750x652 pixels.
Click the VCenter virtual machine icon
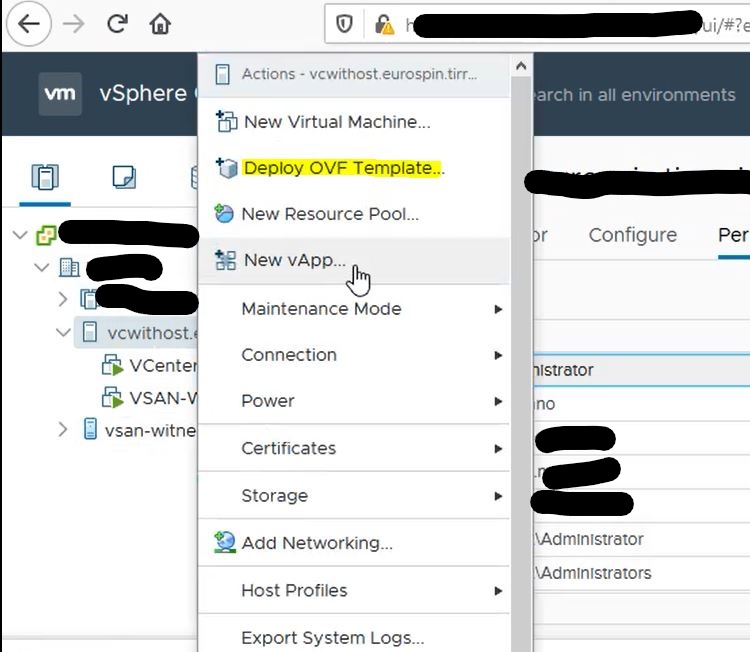(112, 365)
